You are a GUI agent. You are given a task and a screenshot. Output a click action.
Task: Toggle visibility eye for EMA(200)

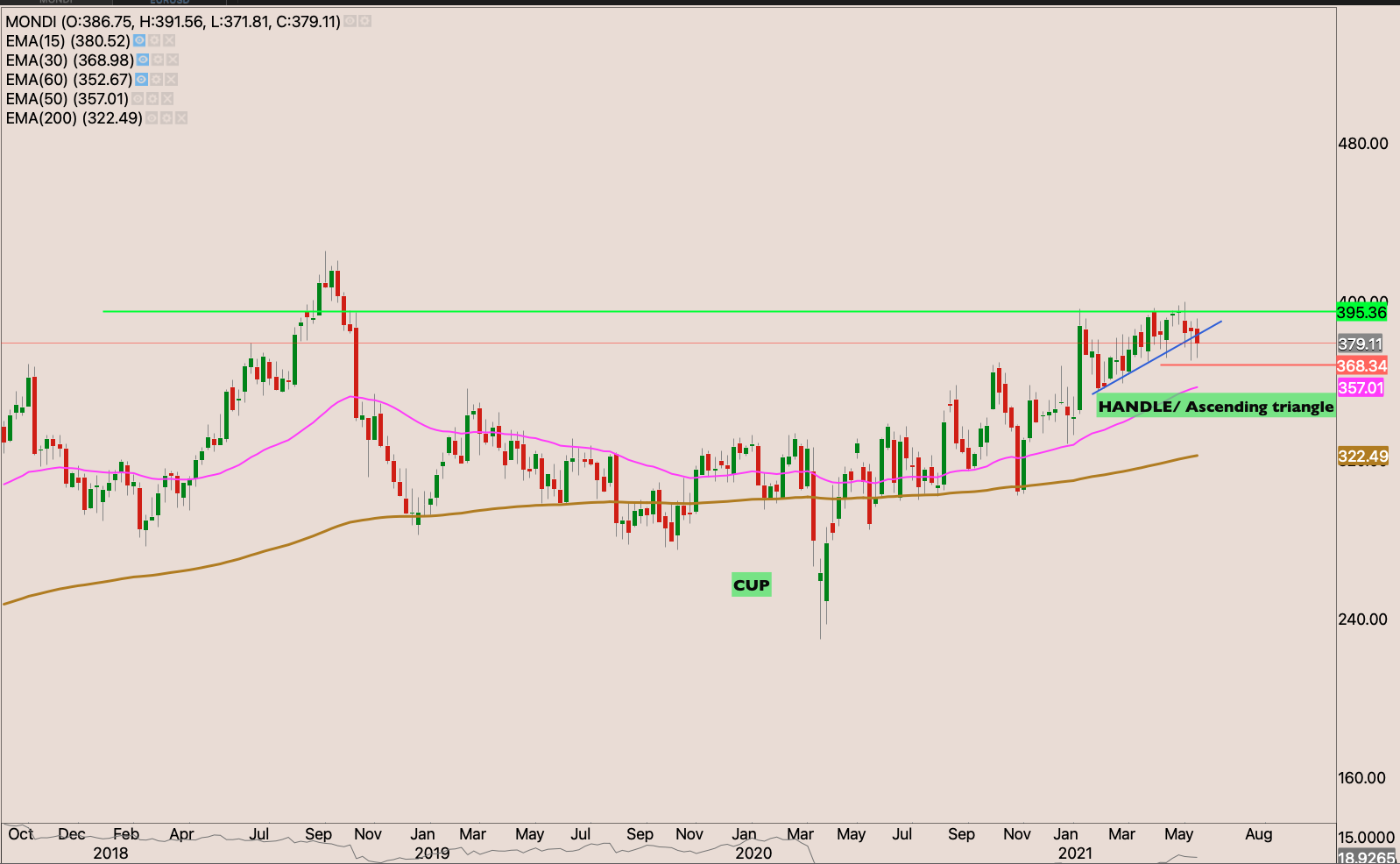click(x=152, y=118)
